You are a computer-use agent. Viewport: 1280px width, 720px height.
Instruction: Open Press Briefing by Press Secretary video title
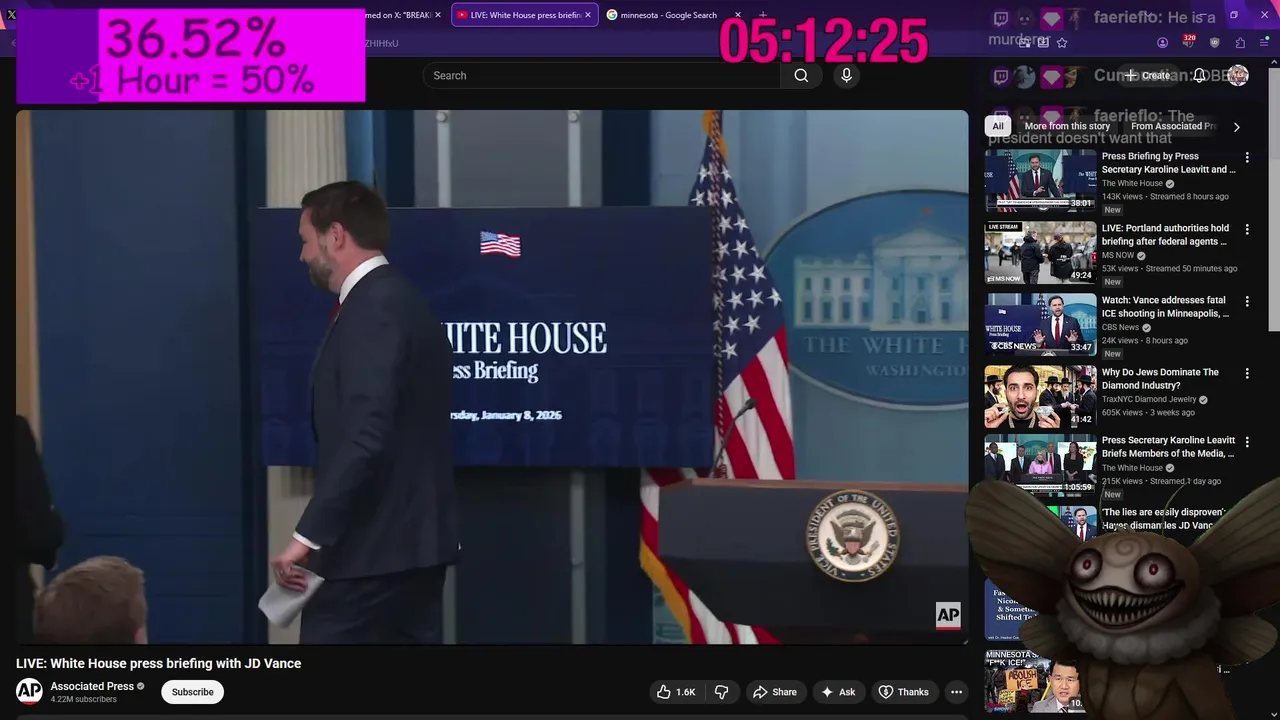[1168, 163]
